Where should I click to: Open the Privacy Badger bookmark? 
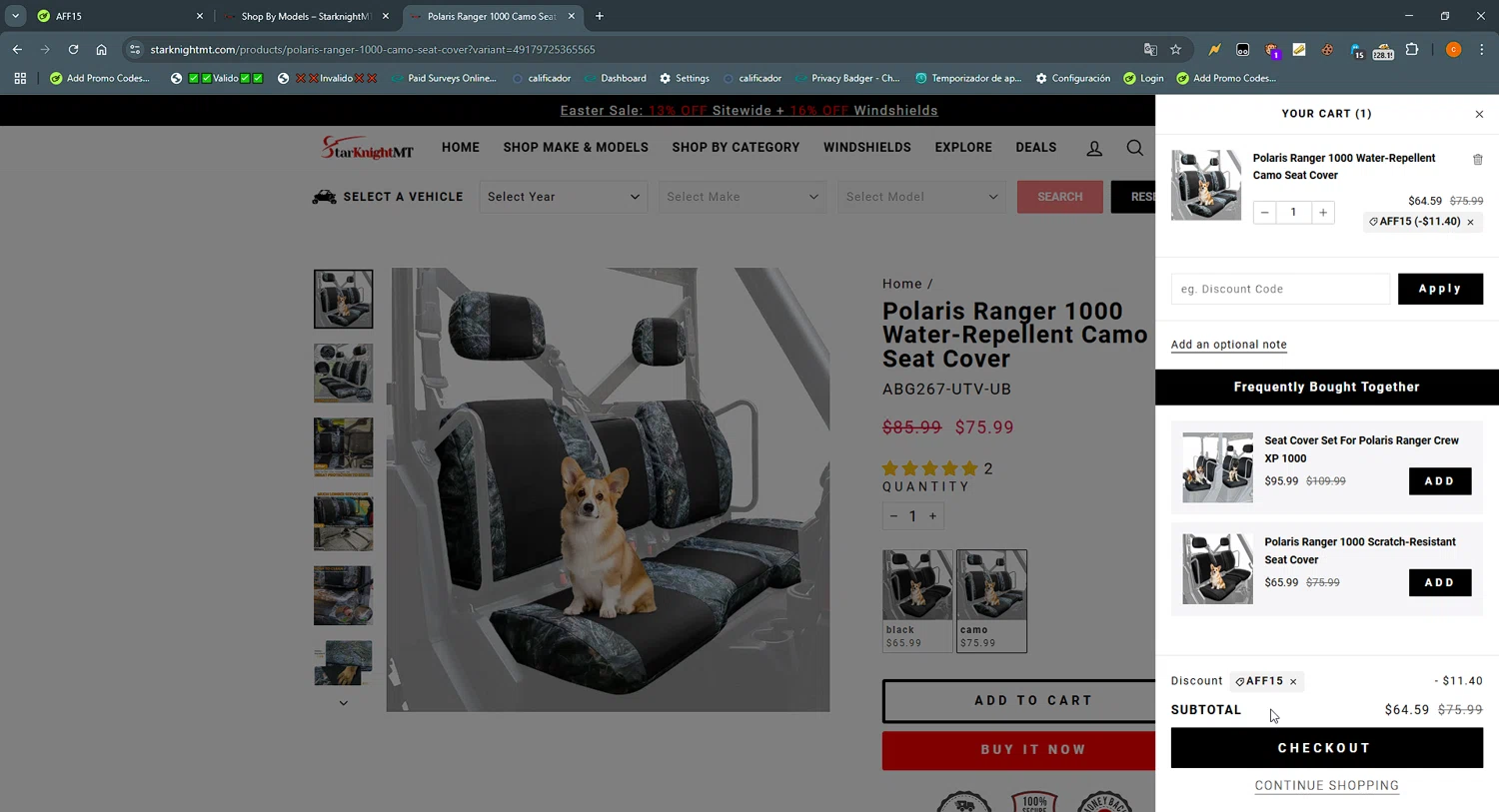click(847, 78)
